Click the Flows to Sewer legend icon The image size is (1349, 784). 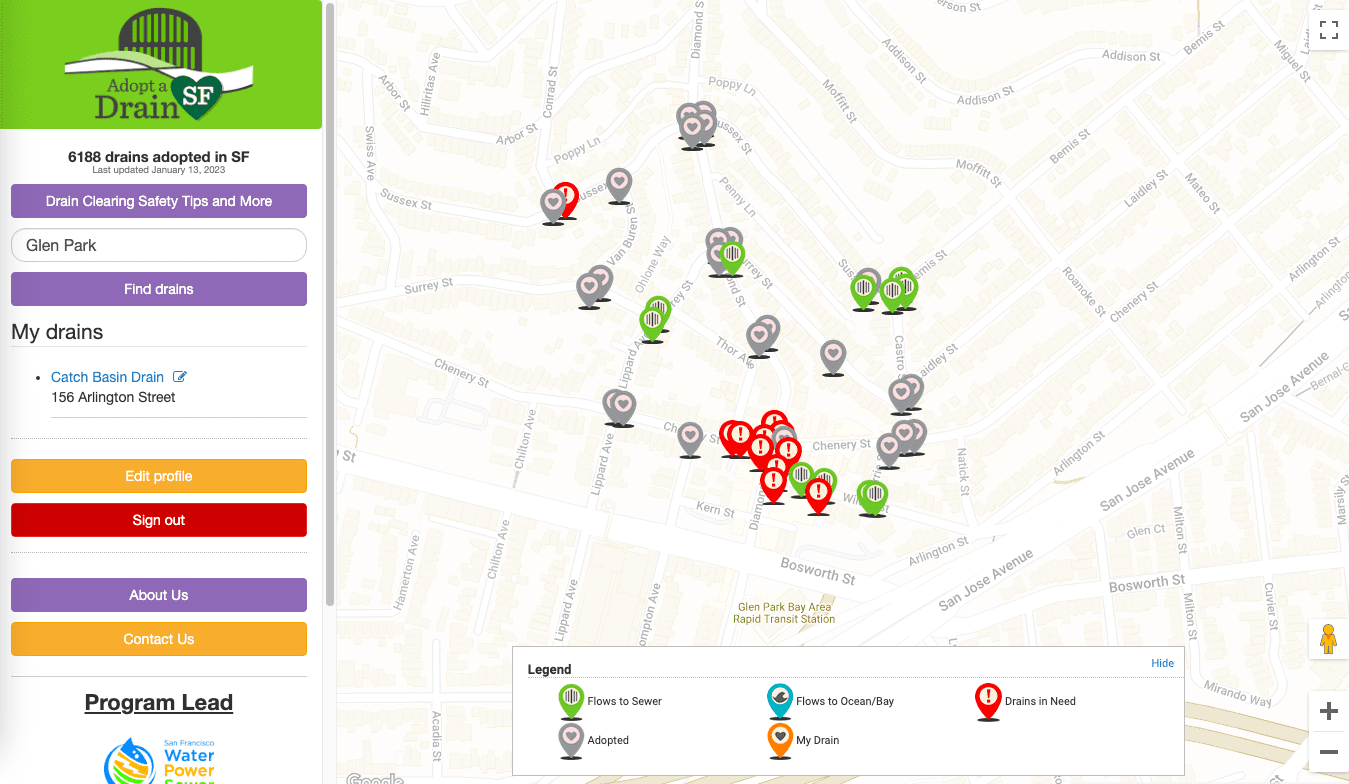coord(571,701)
